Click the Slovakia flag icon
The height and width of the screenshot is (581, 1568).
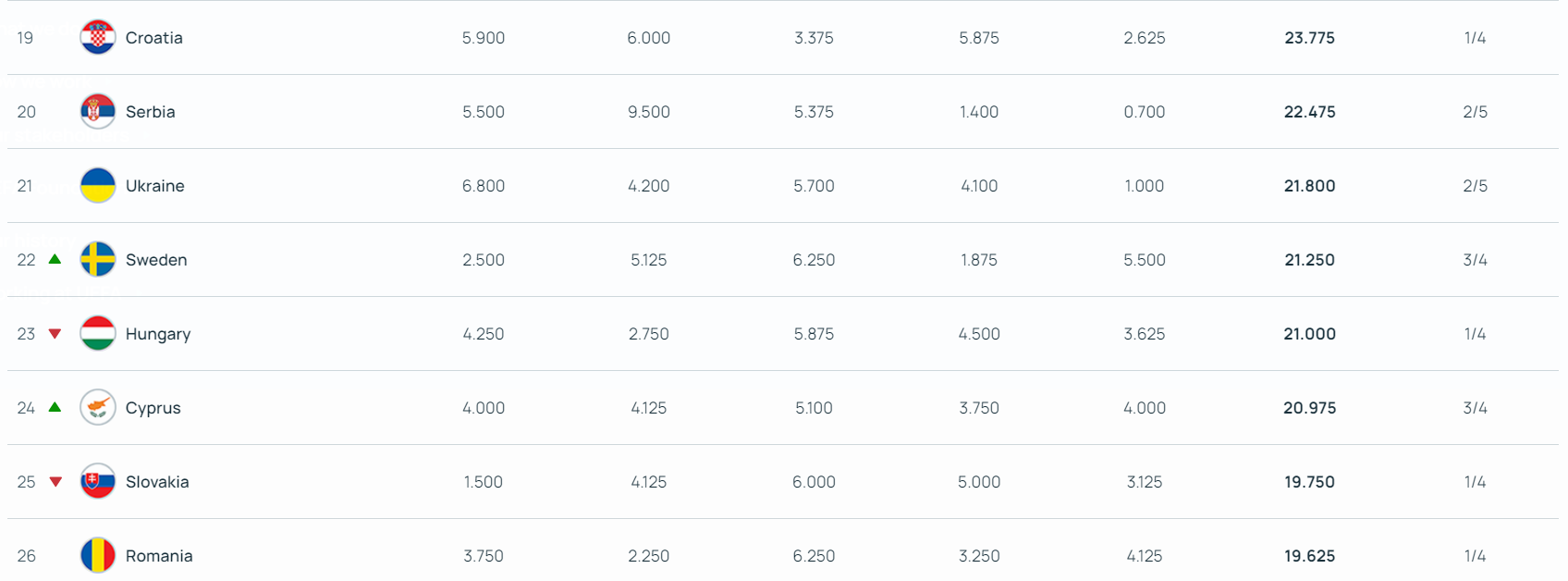(x=97, y=482)
